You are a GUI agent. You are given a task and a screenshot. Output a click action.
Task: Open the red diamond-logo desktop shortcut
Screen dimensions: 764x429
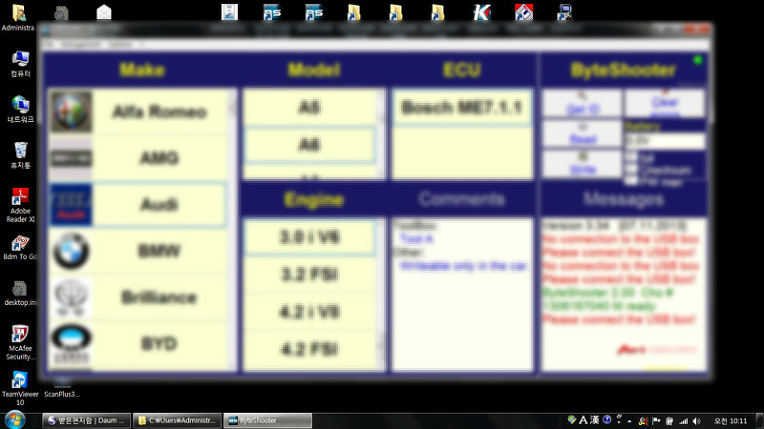point(524,12)
